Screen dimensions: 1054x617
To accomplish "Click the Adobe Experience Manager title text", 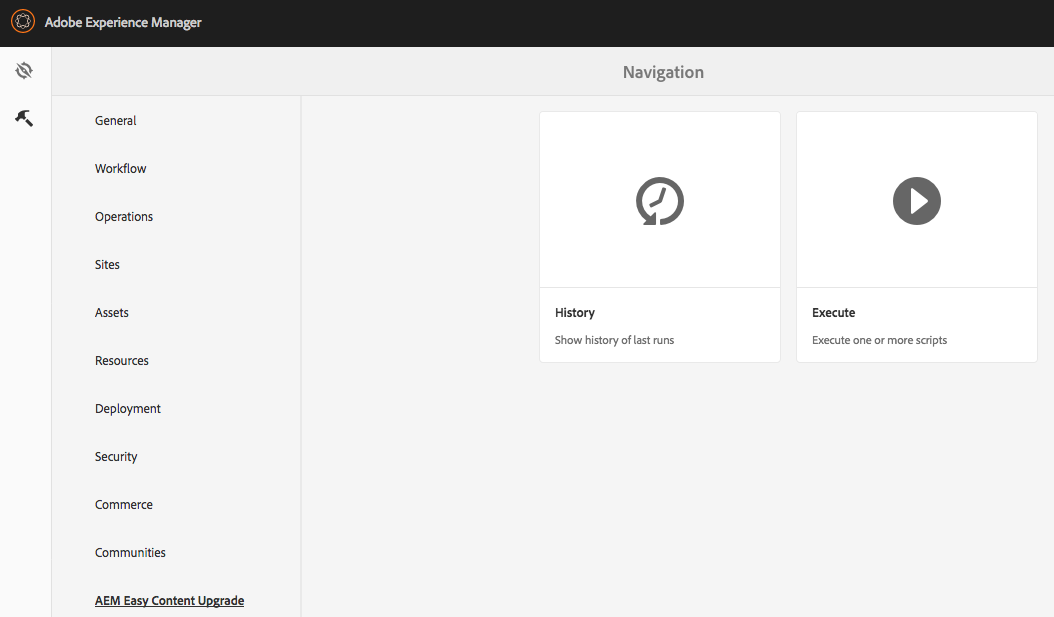I will (123, 22).
